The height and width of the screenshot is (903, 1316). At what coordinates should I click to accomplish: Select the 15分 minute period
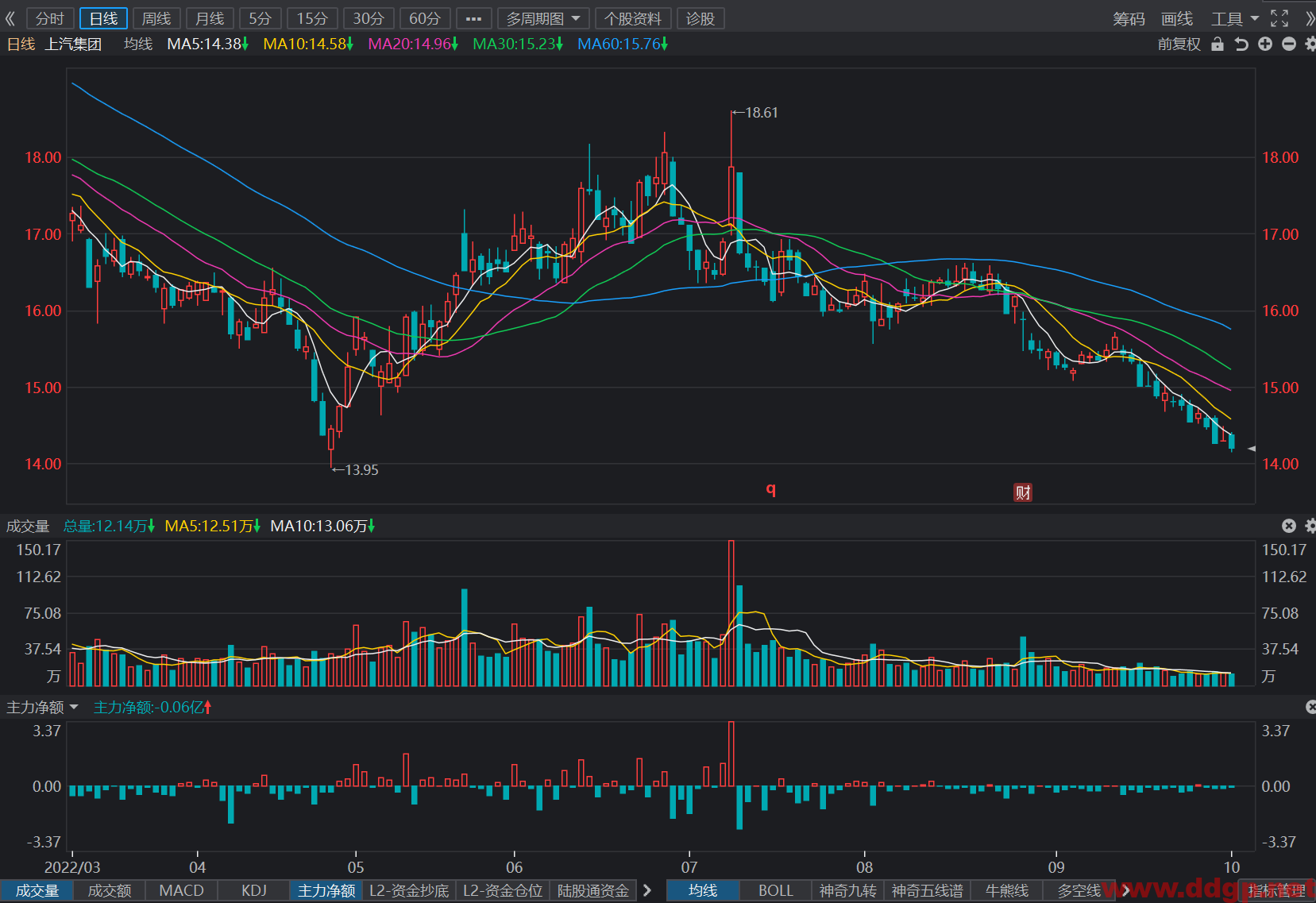tap(312, 18)
